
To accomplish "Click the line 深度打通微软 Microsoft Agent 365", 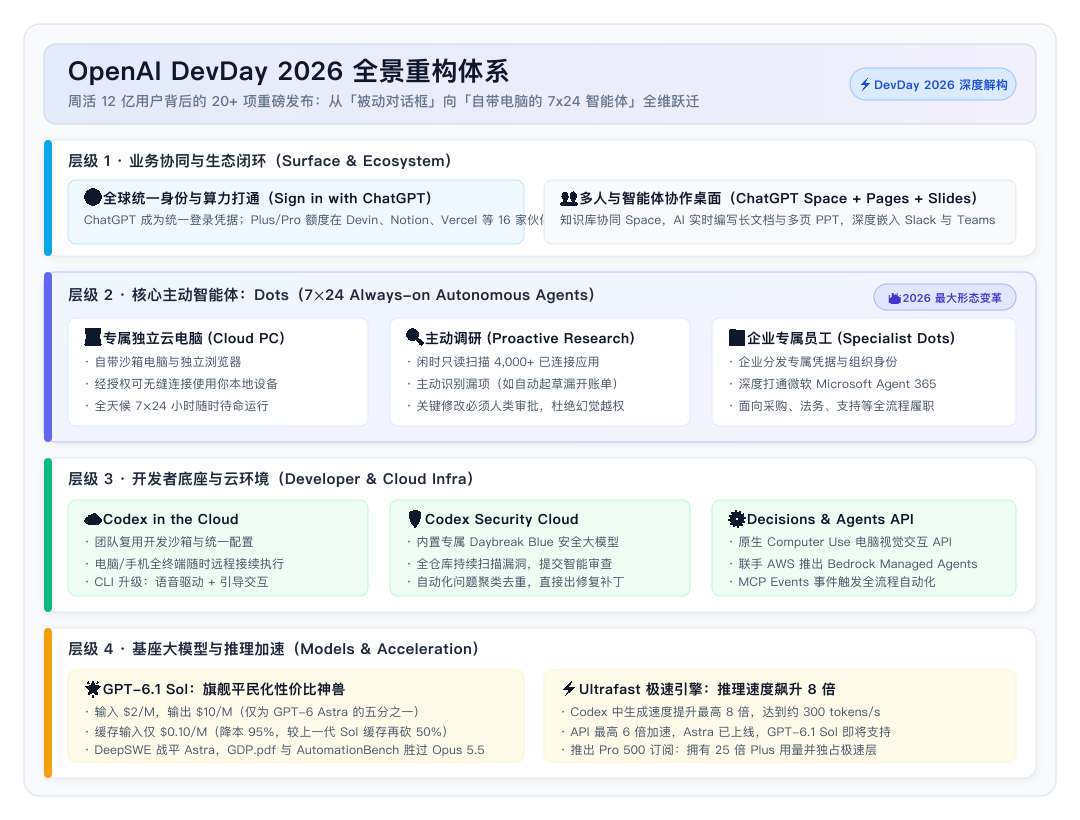I will pos(833,383).
